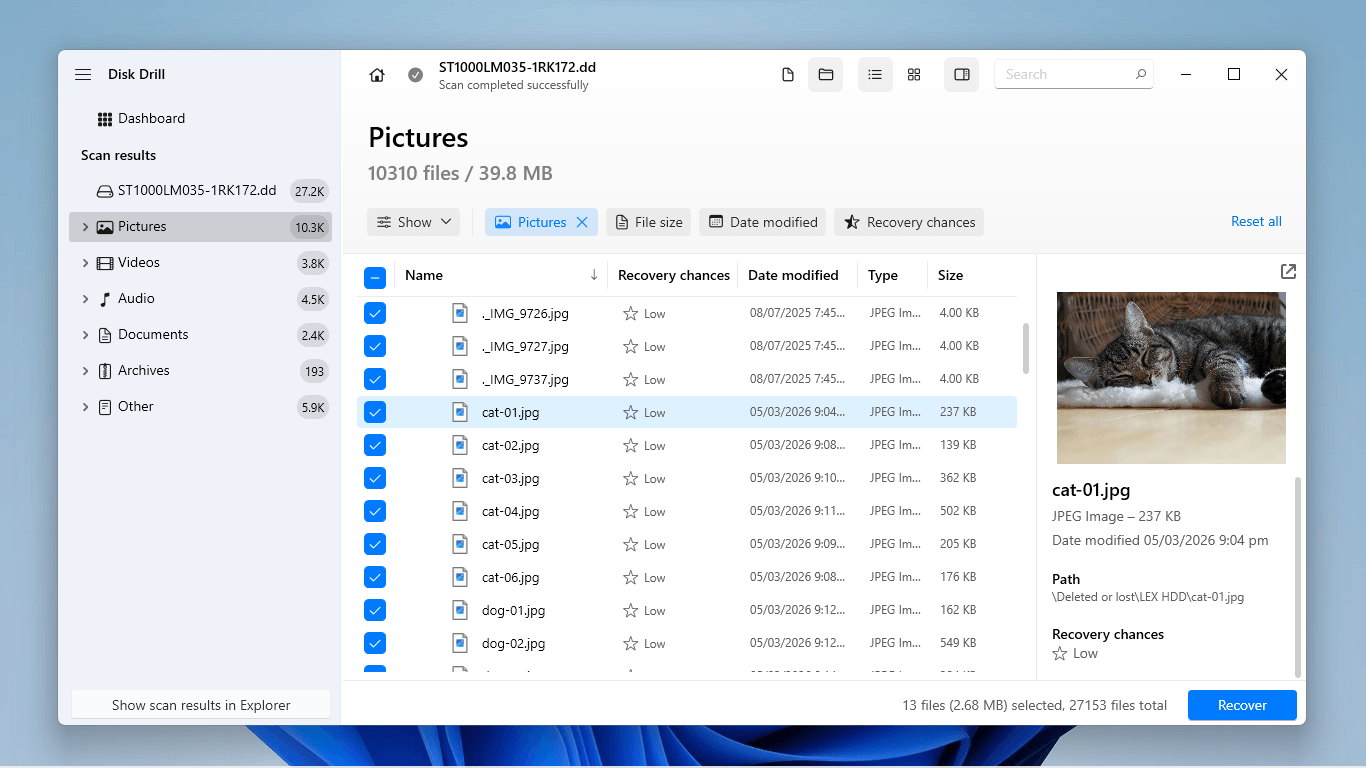Switch to file view document icon
The width and height of the screenshot is (1366, 768).
click(x=788, y=75)
